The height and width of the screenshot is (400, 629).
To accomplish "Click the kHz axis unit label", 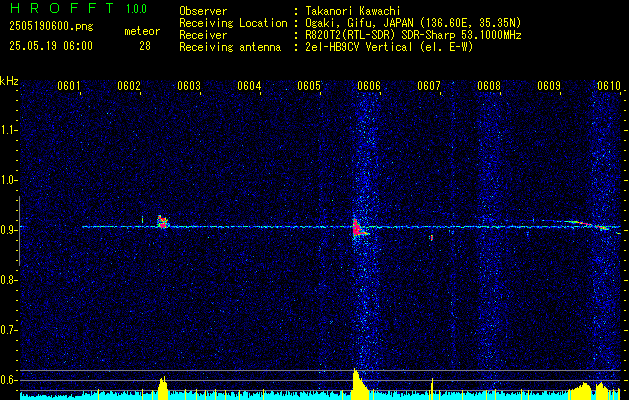I will (9, 81).
